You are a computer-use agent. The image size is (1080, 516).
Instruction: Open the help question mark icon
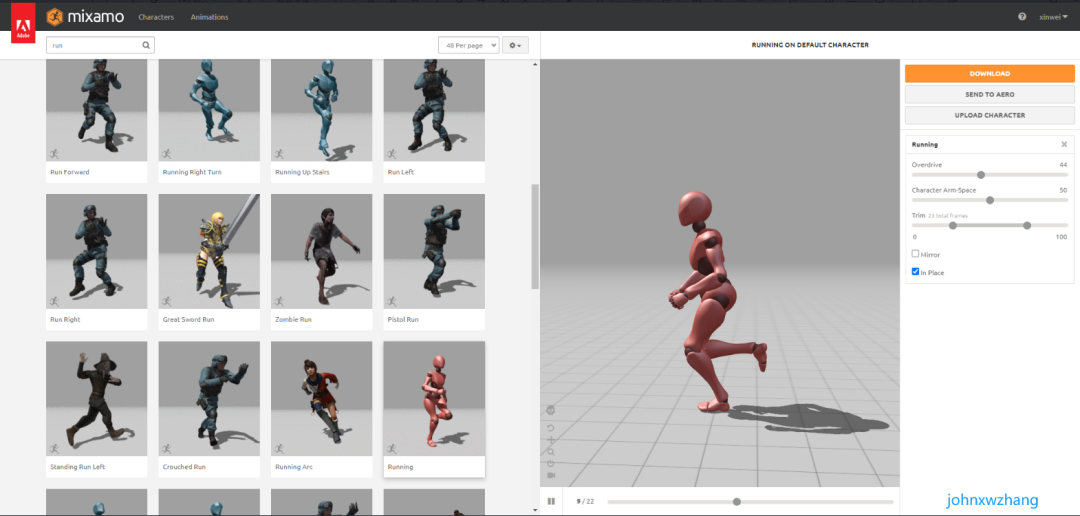tap(1022, 17)
